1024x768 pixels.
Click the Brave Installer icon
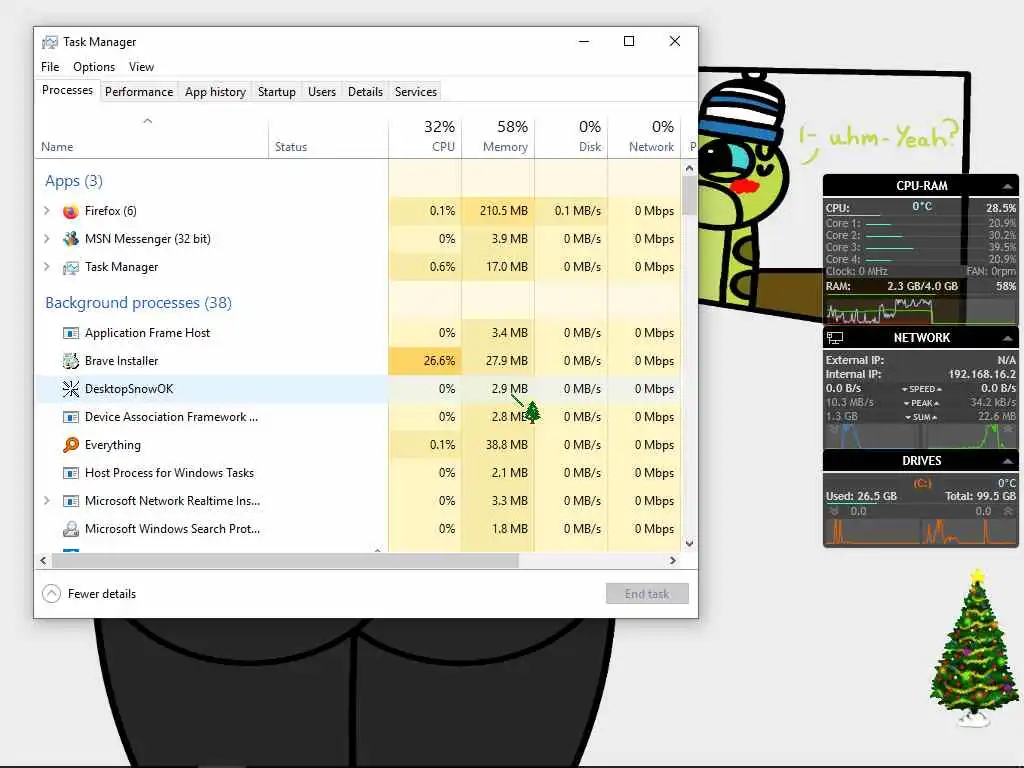tap(71, 361)
